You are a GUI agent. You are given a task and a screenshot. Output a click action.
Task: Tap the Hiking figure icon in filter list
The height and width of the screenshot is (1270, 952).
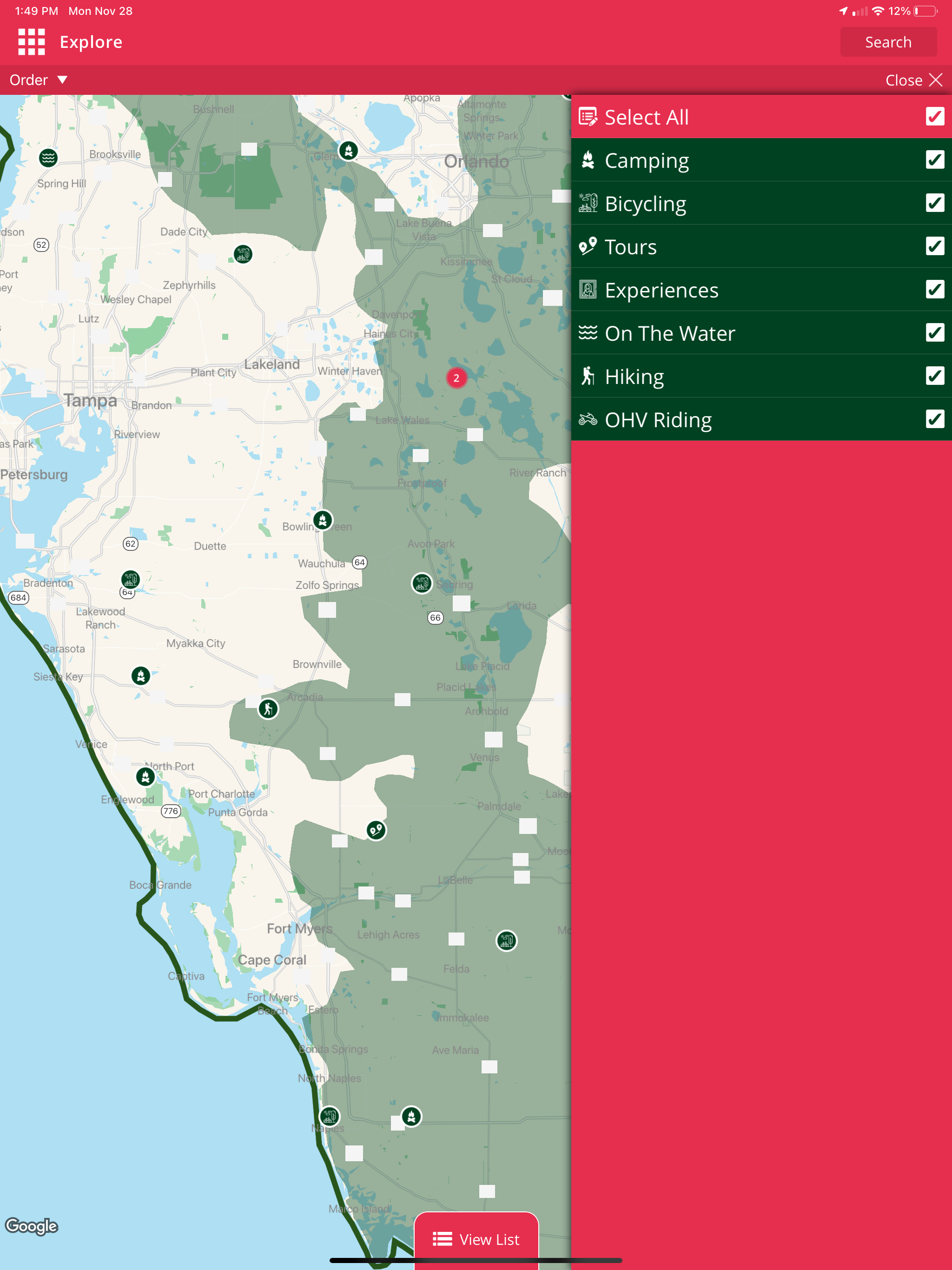[588, 376]
